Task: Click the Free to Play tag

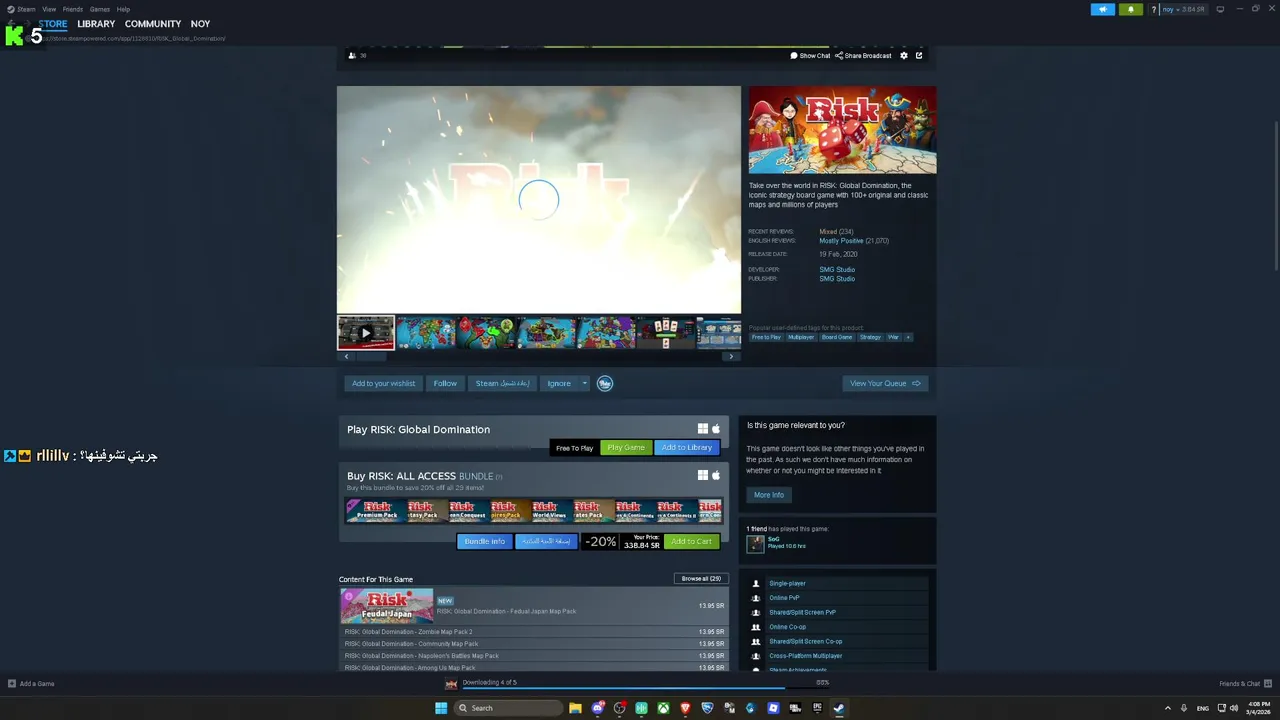Action: (x=766, y=337)
